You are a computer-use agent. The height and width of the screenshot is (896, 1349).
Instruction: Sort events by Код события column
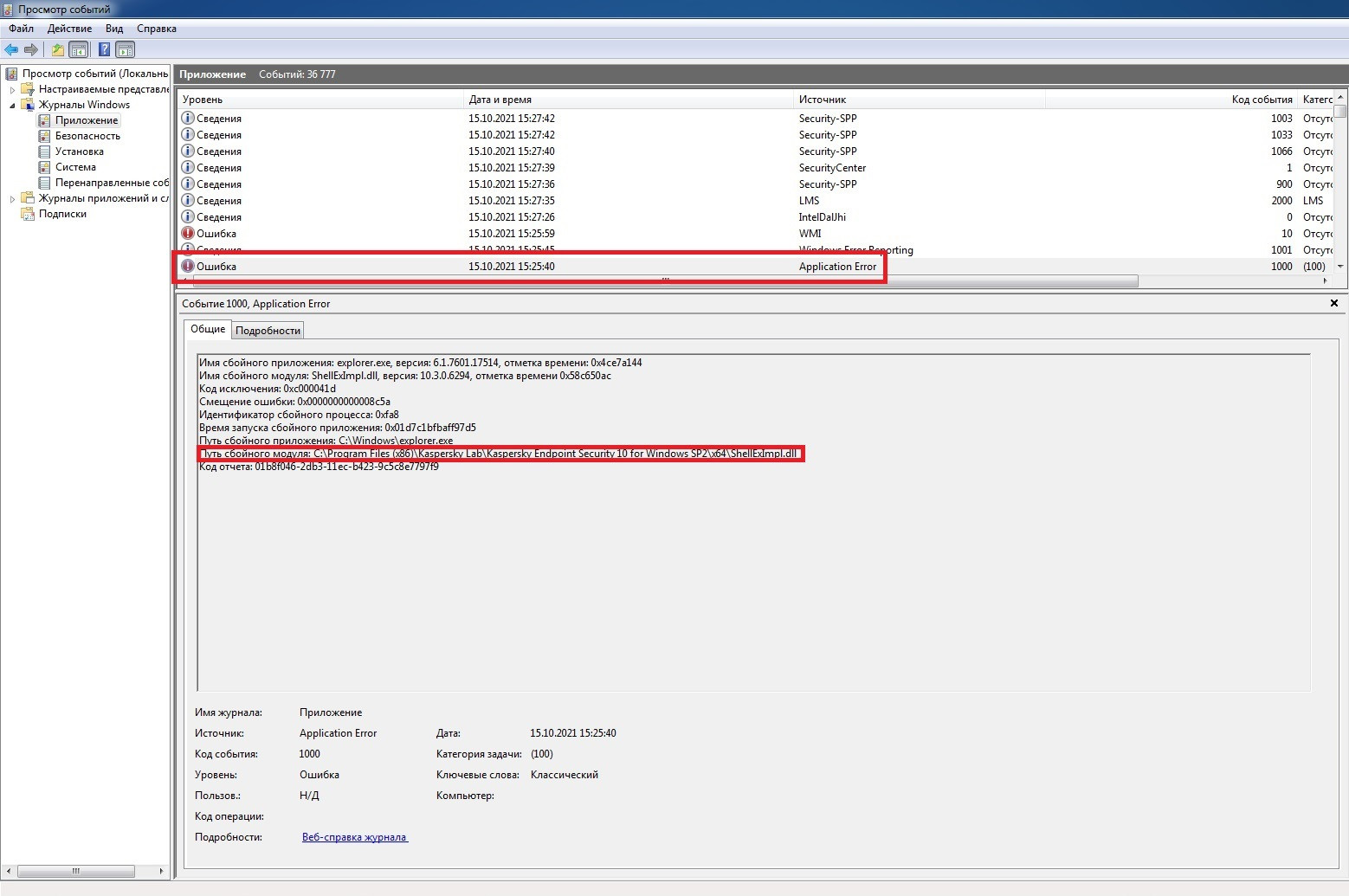click(1171, 100)
